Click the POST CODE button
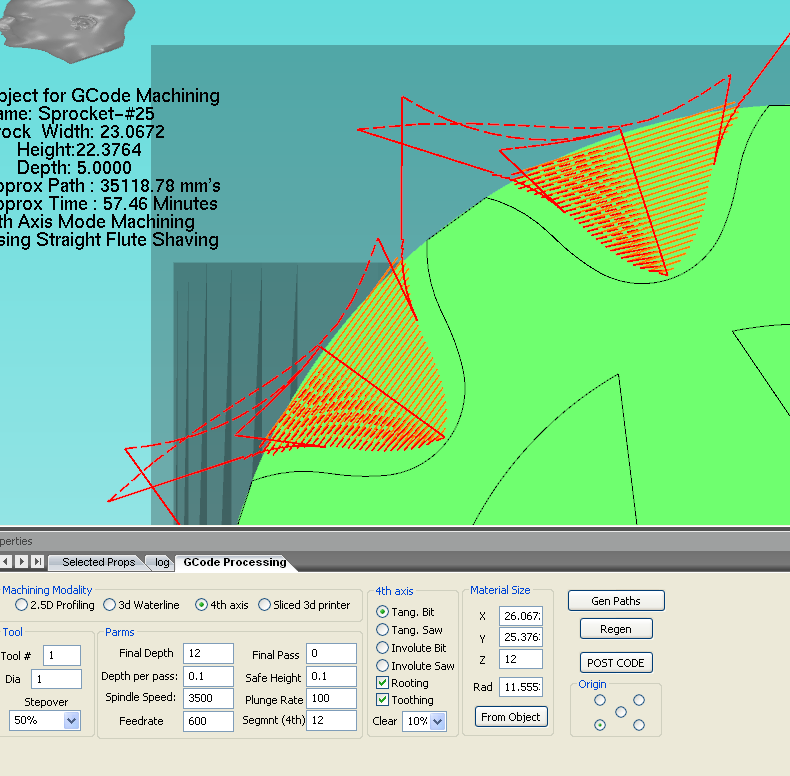790x776 pixels. click(616, 663)
